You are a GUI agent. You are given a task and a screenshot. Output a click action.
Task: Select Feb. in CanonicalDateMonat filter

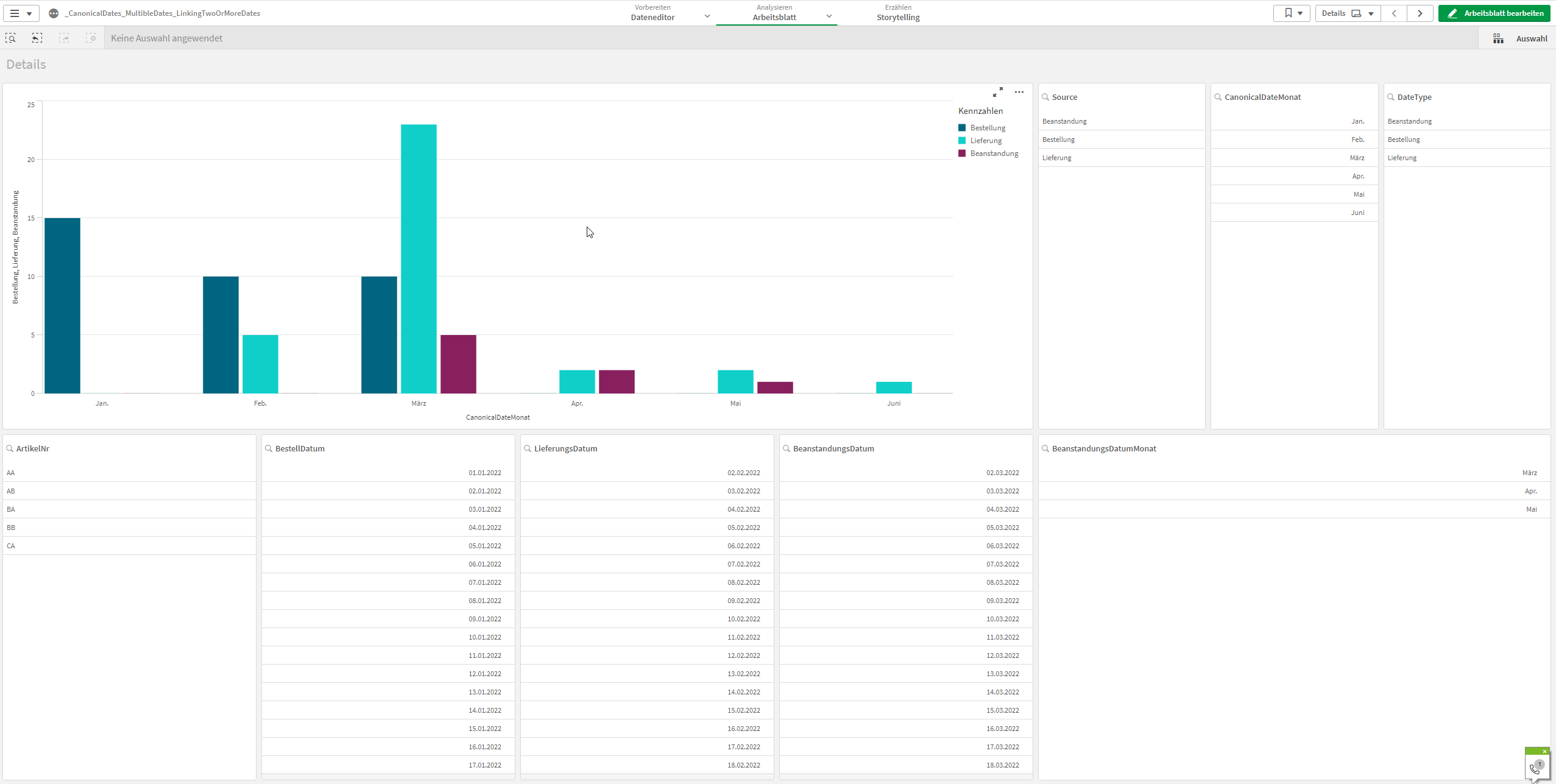1294,139
